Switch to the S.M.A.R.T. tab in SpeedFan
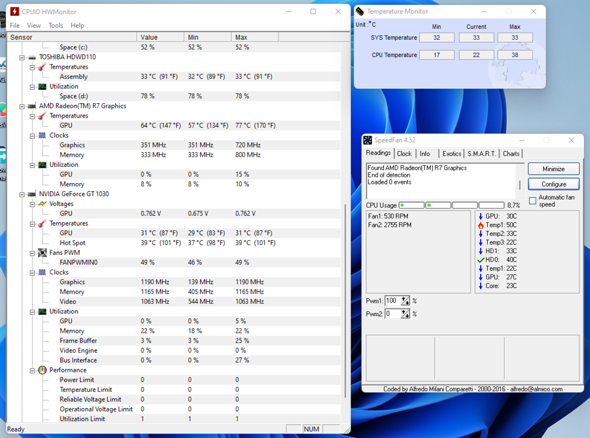Screen dimensions: 590x438 [481, 154]
